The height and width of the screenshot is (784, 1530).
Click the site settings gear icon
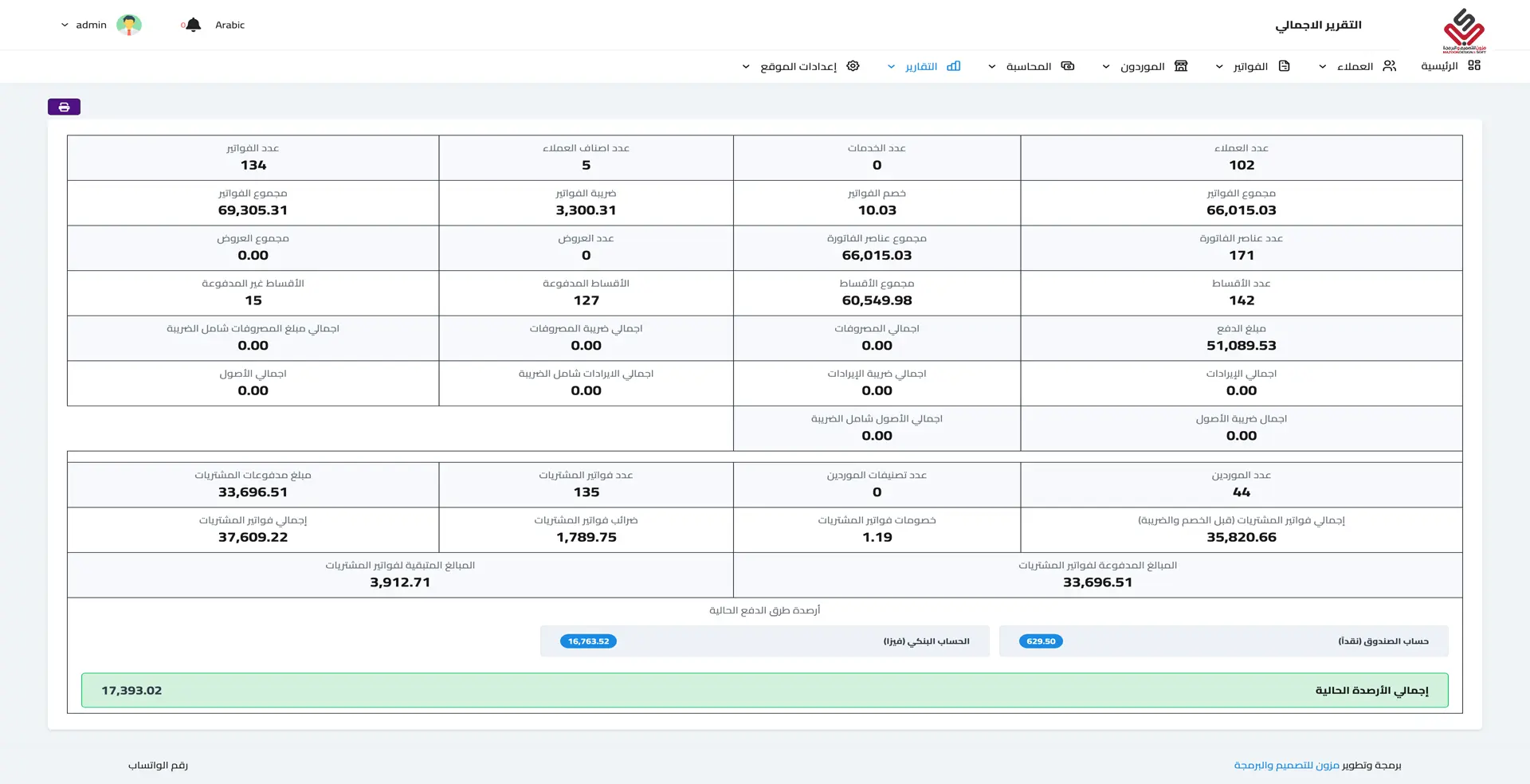point(853,66)
